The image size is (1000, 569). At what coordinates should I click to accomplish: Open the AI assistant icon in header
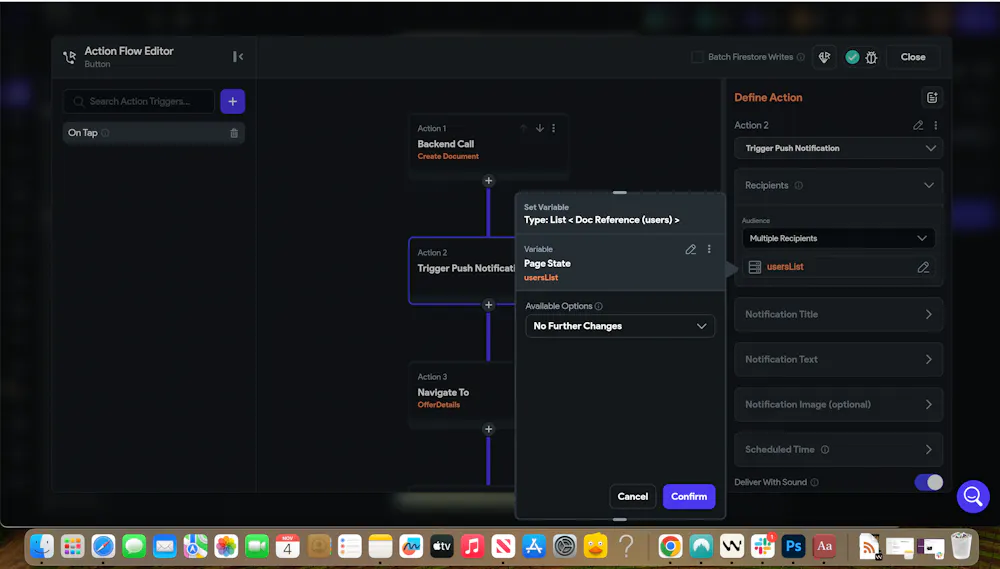click(x=825, y=57)
